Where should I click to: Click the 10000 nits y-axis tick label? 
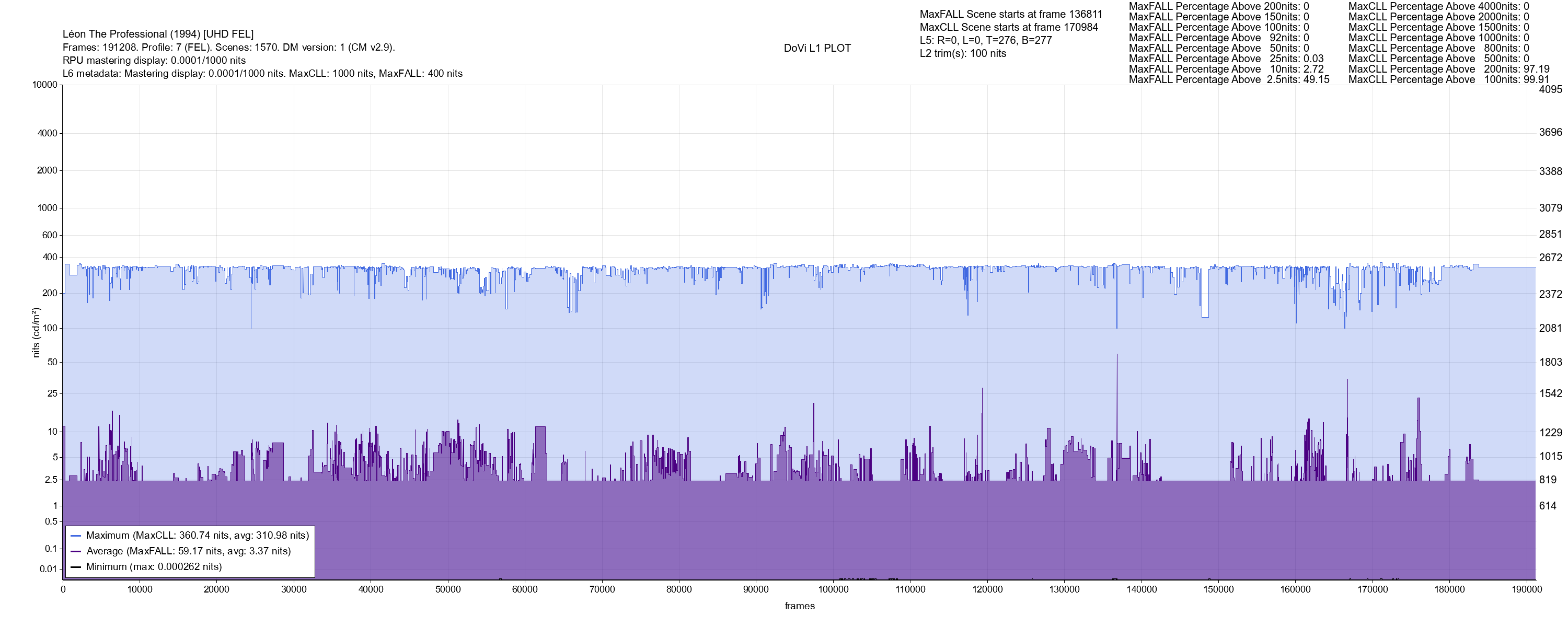point(44,85)
